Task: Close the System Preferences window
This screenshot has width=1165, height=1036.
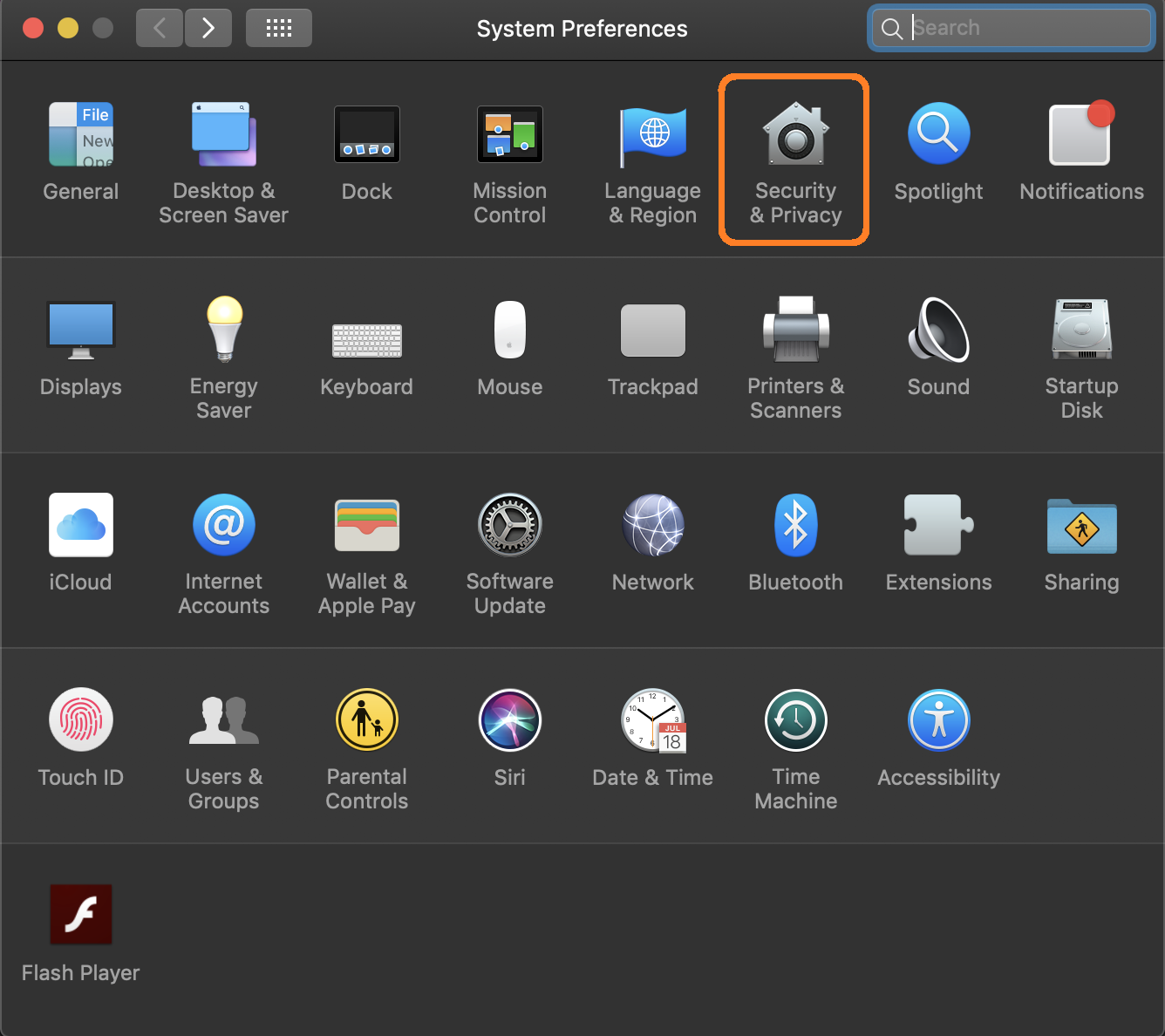Action: [x=33, y=28]
